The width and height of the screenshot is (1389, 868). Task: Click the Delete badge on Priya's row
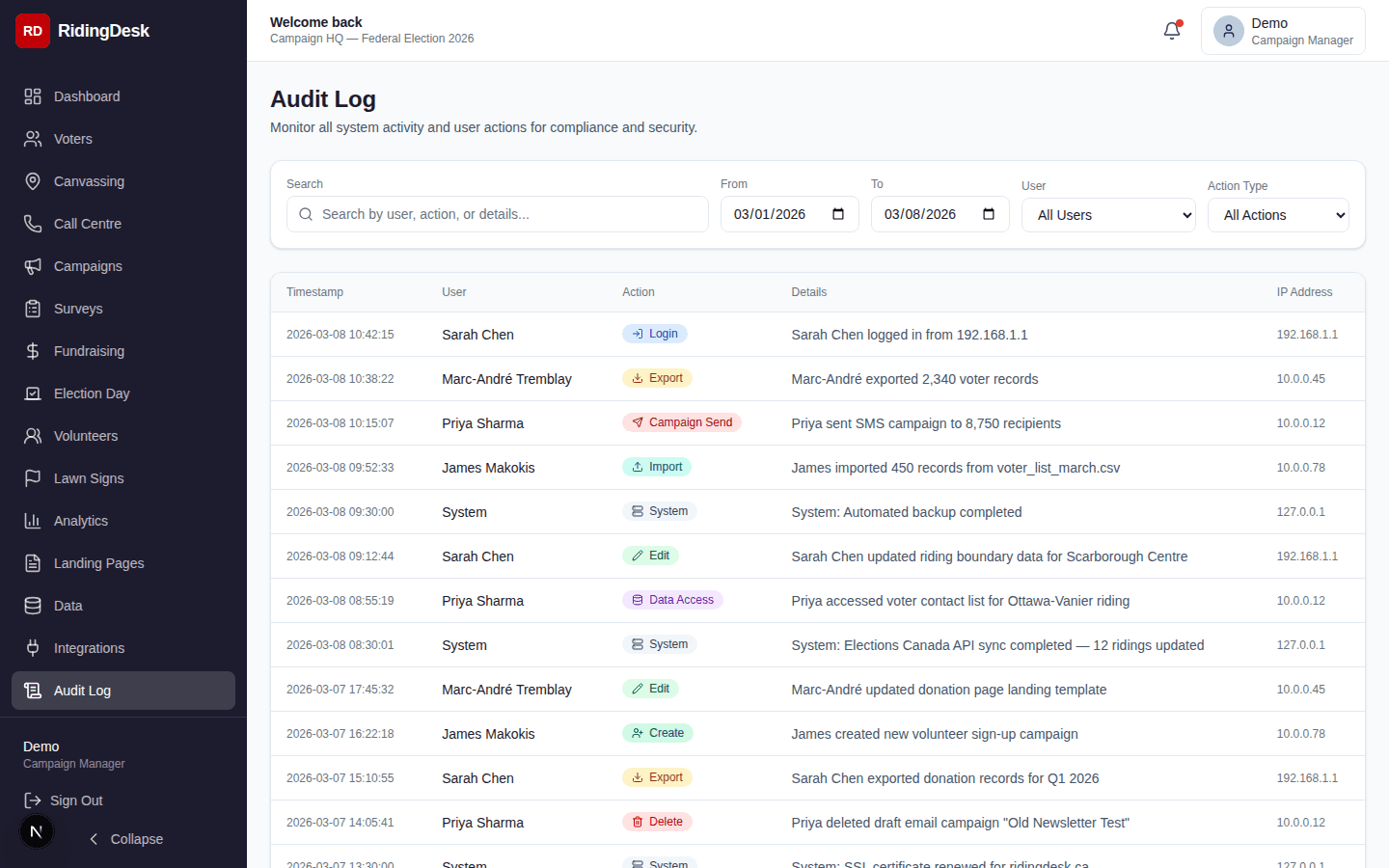point(657,822)
